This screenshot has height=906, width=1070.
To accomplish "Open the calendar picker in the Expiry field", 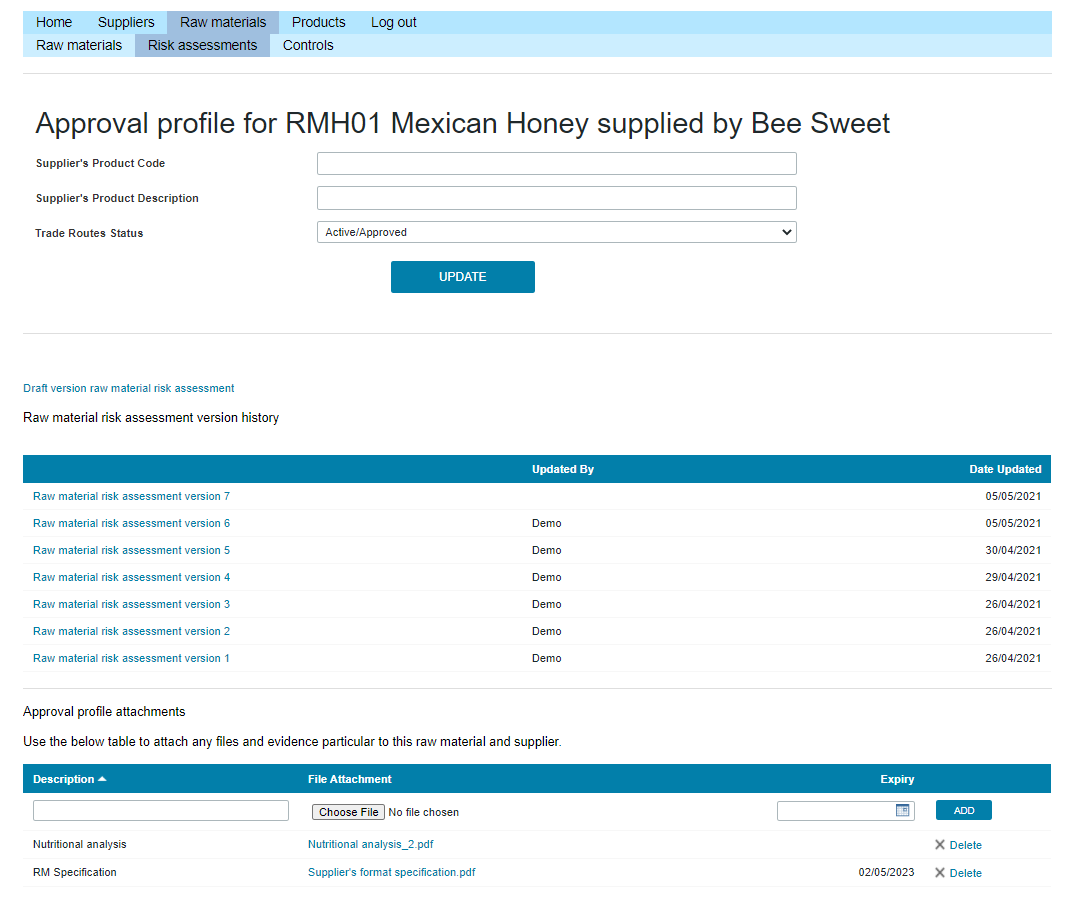I will [902, 810].
